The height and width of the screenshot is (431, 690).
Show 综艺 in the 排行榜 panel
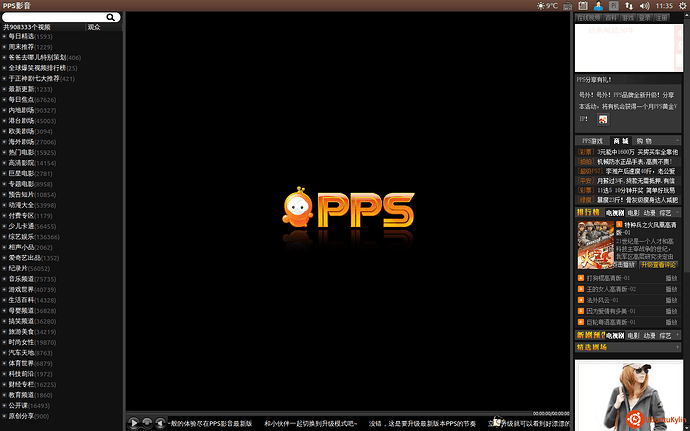click(x=665, y=213)
